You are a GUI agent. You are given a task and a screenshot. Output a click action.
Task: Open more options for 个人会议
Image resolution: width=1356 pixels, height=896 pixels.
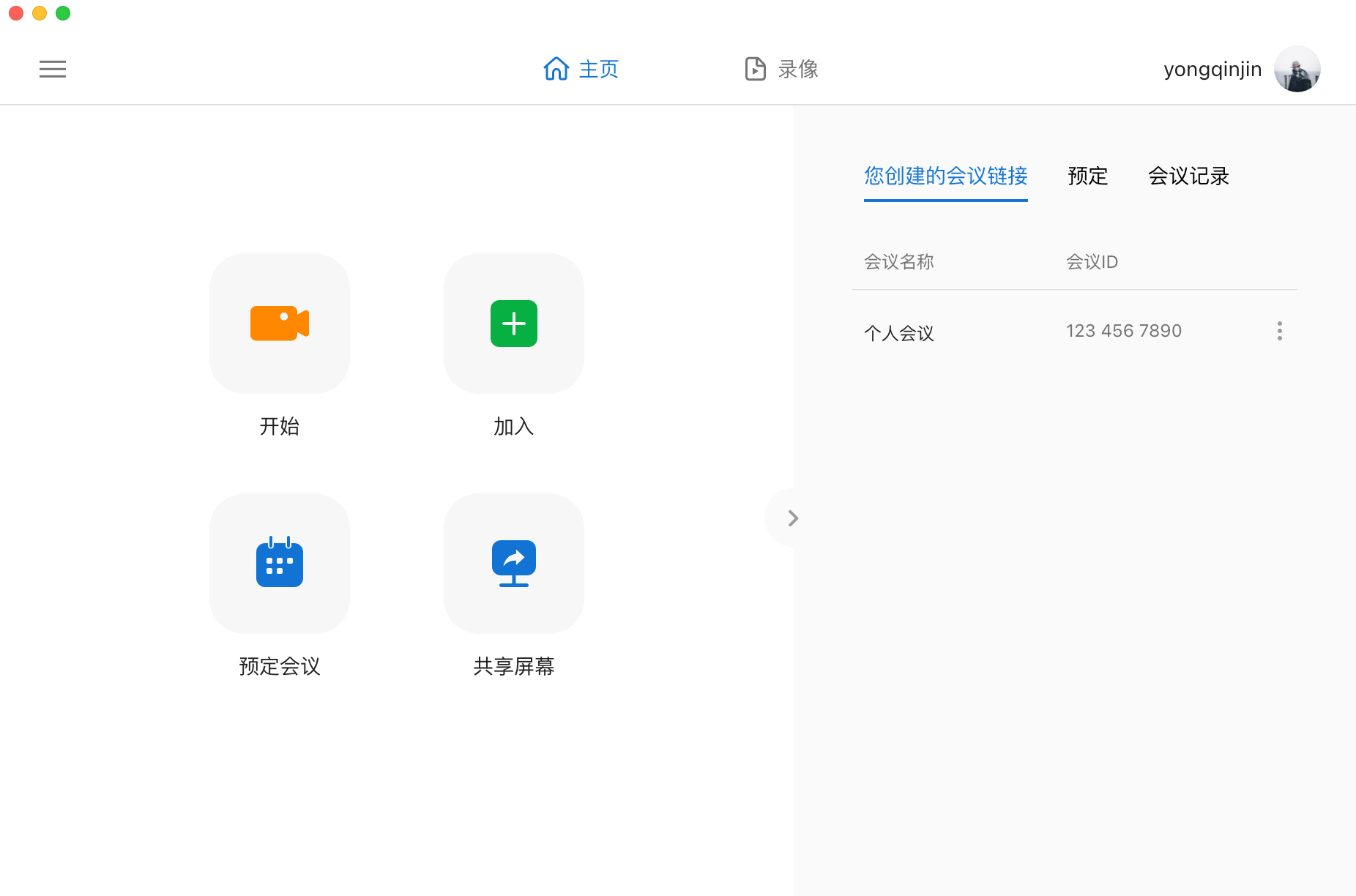pos(1279,331)
